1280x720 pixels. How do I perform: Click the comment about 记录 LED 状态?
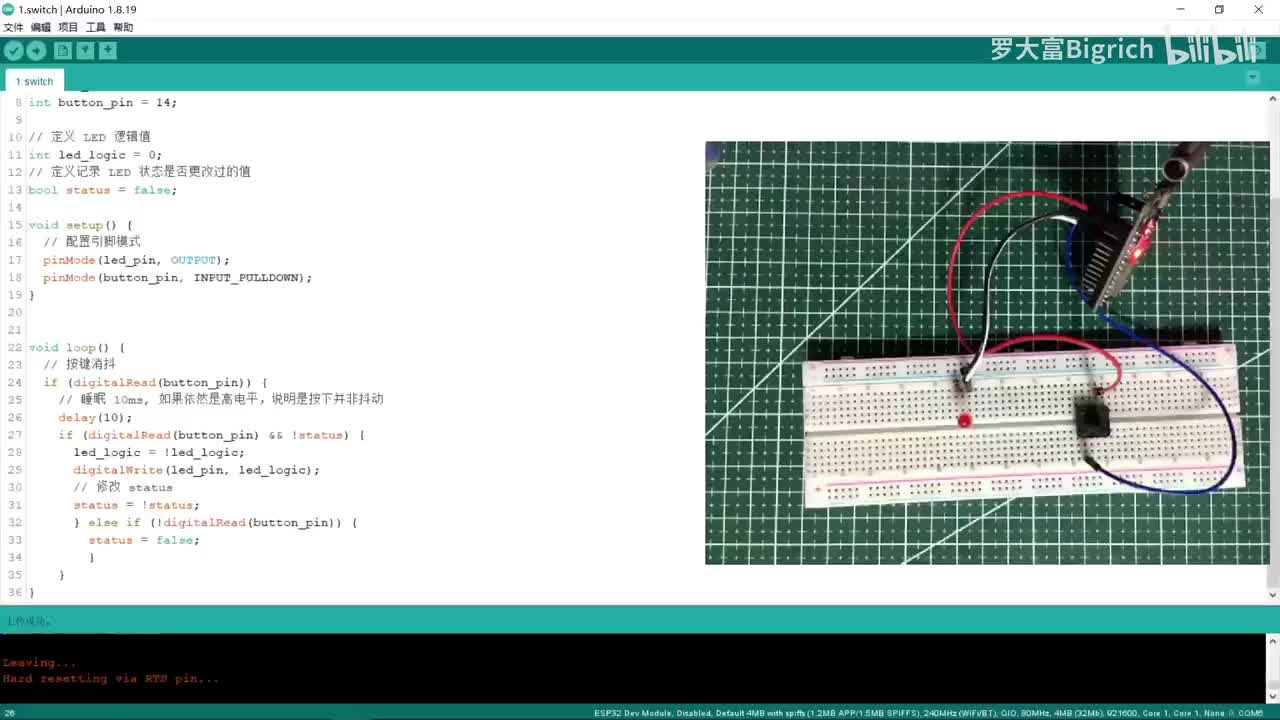point(139,172)
